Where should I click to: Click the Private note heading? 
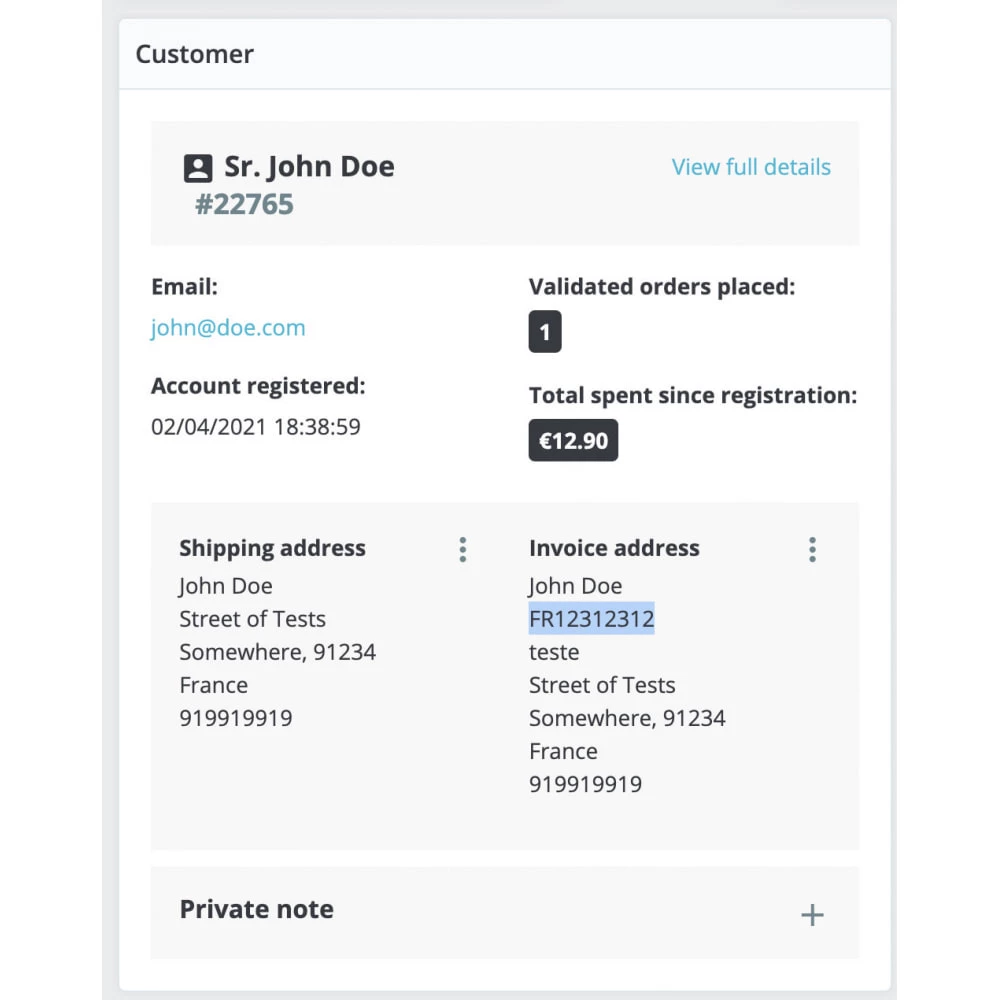[256, 909]
